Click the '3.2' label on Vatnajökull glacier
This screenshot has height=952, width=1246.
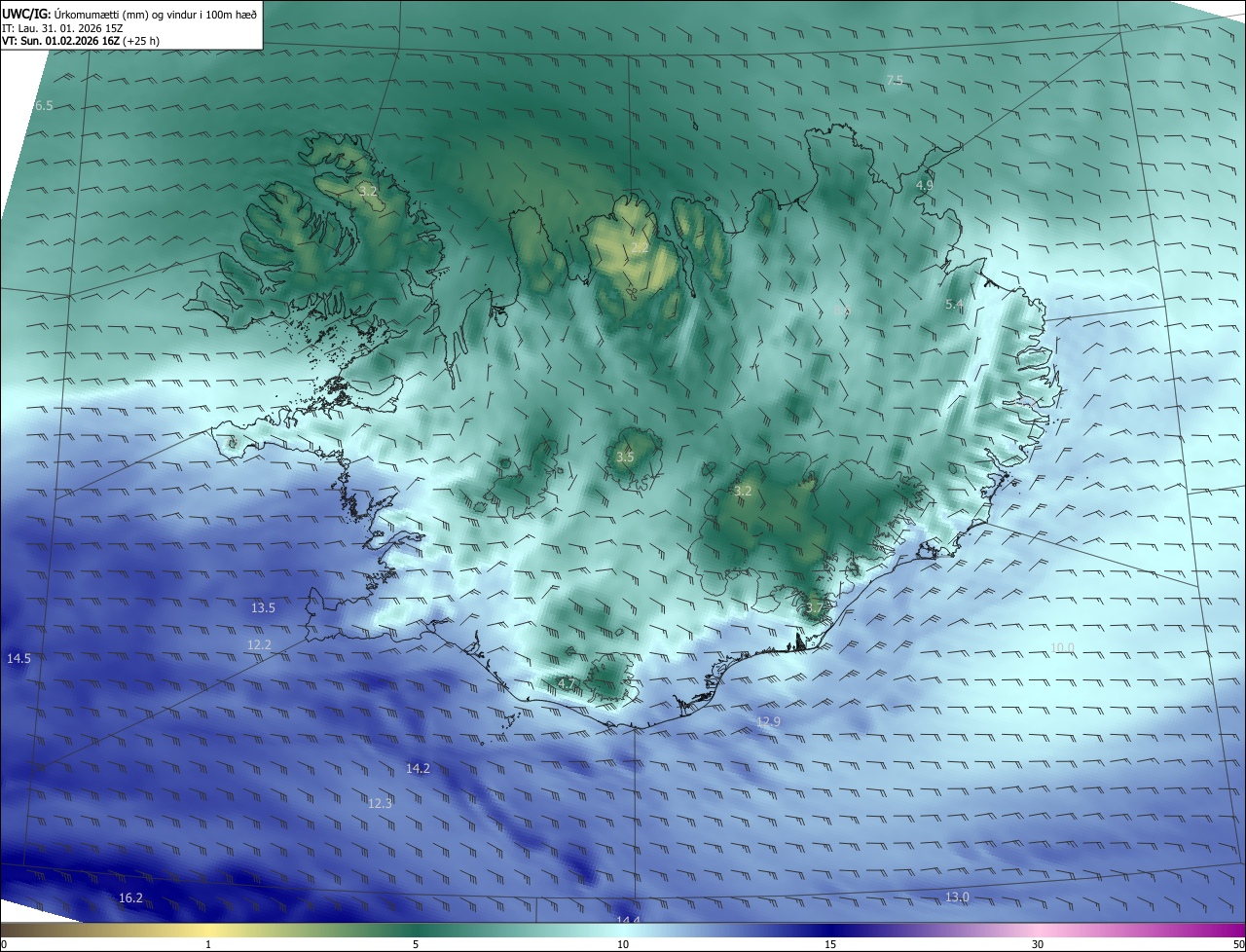(743, 492)
